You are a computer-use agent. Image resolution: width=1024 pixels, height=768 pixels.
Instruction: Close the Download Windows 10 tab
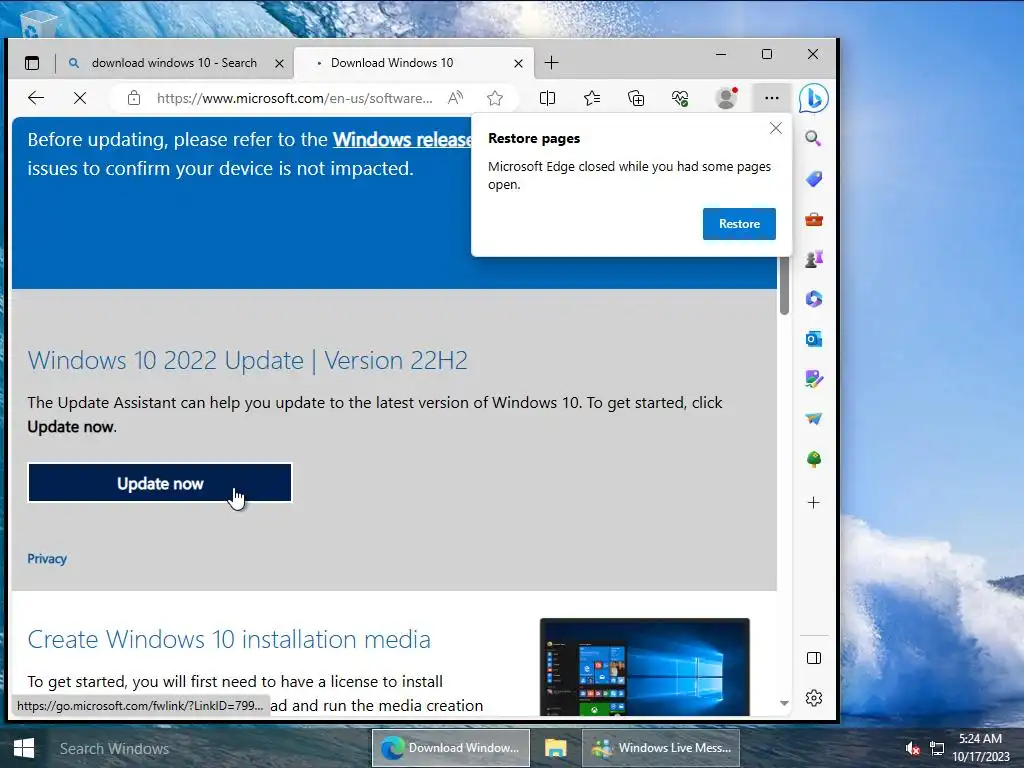tap(518, 63)
